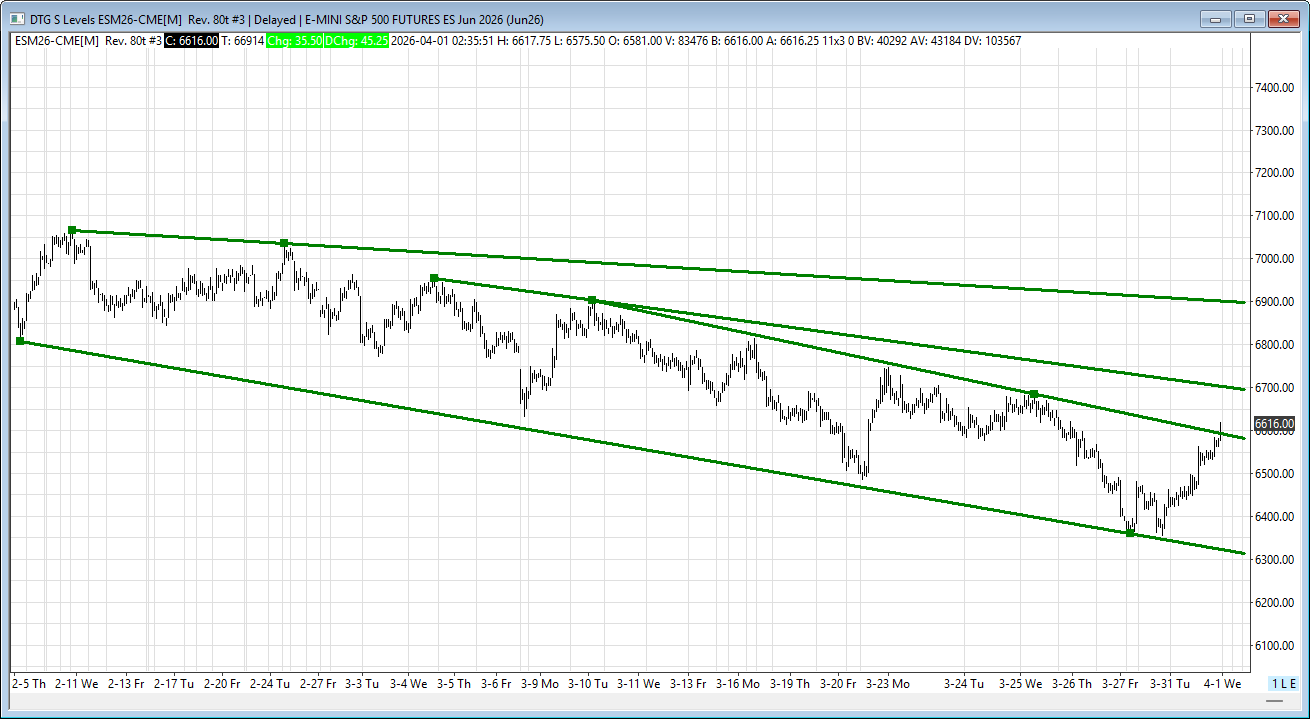Click the 7000.00 level on the price axis
Screen dimensions: 1310x719
point(1273,259)
